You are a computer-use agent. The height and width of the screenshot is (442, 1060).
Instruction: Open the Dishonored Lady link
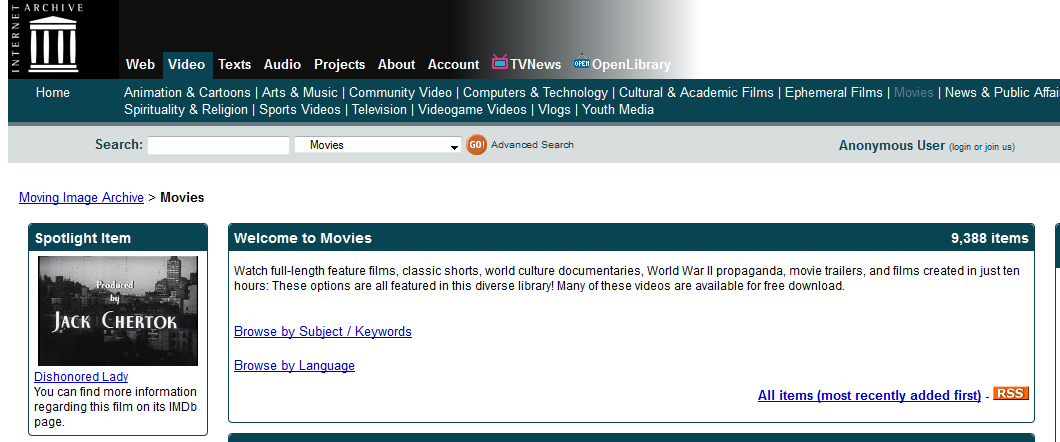(x=81, y=376)
